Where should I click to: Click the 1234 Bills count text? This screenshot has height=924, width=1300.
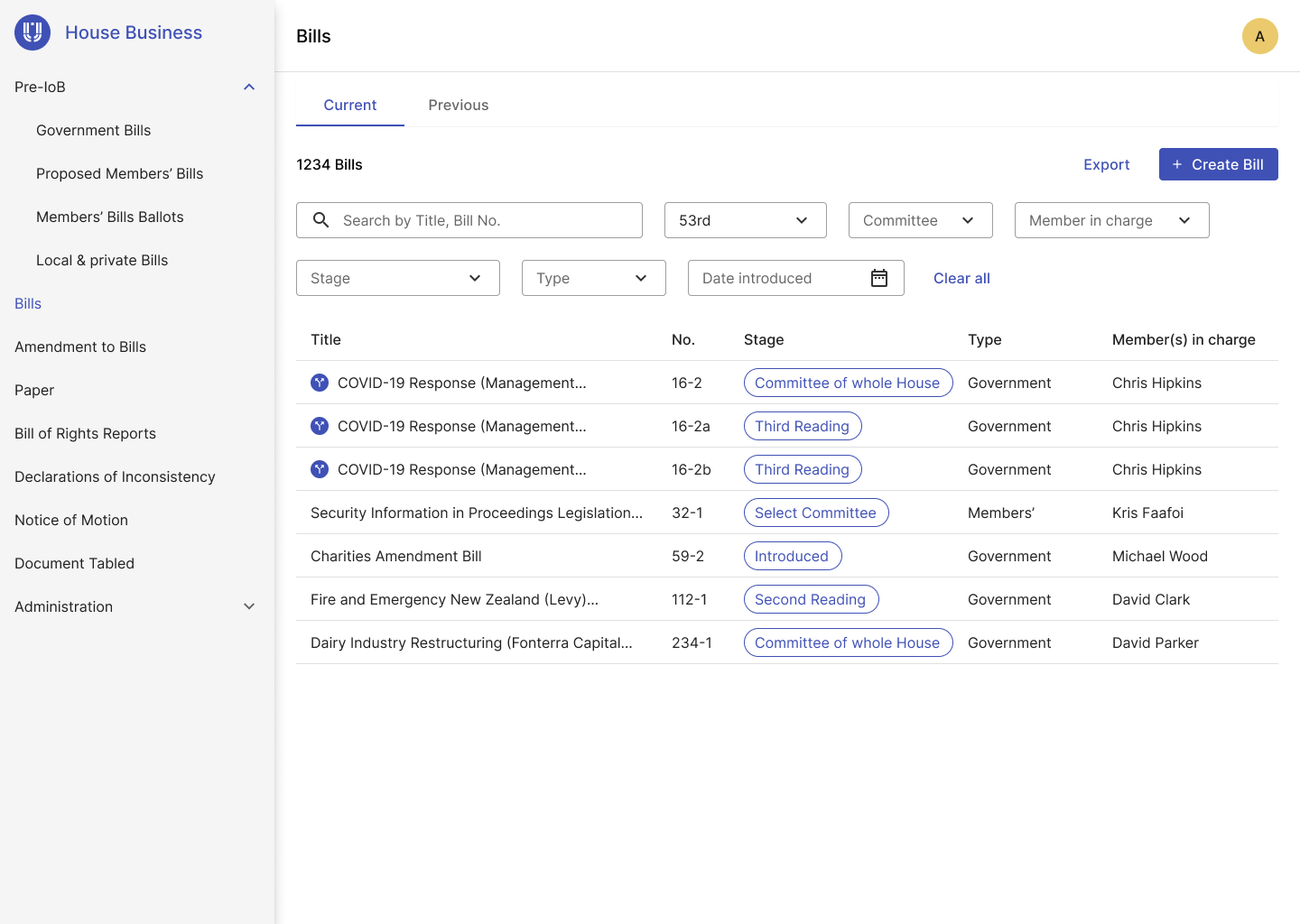coord(330,164)
